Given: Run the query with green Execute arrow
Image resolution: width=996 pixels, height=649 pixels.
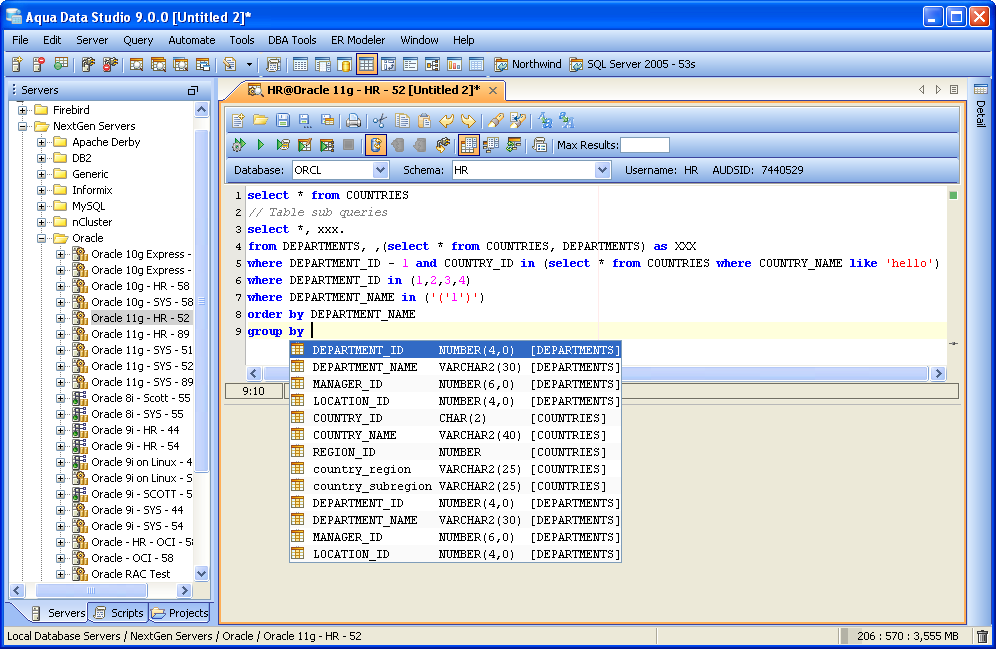Looking at the screenshot, I should pyautogui.click(x=260, y=145).
